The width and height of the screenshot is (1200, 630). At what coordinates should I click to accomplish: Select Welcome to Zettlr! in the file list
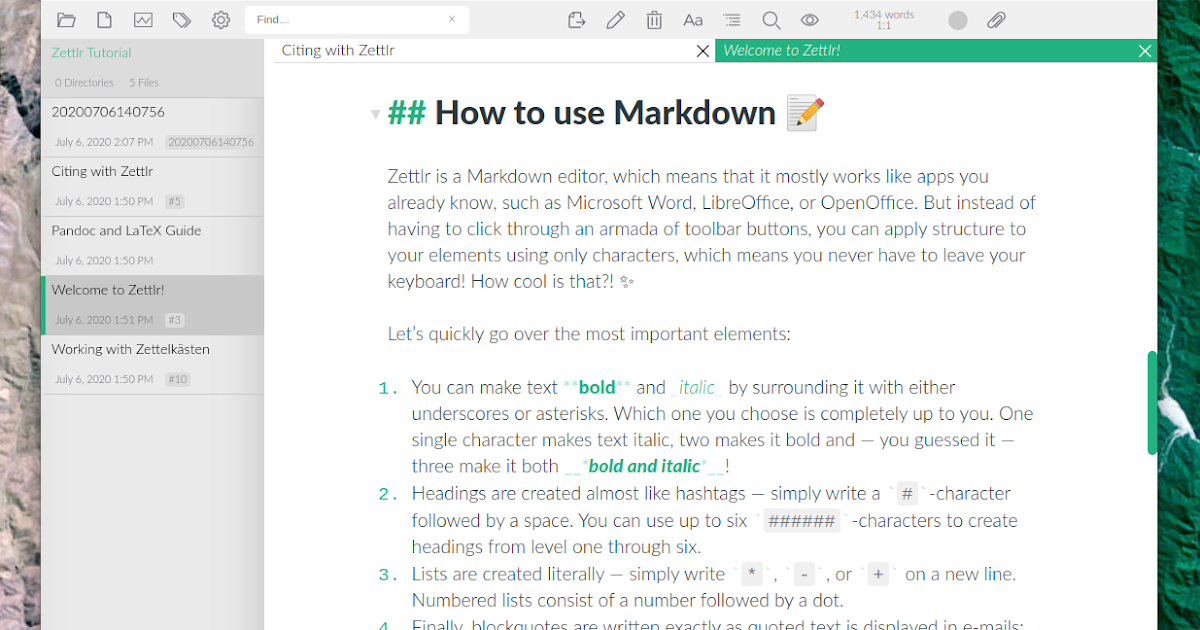152,305
